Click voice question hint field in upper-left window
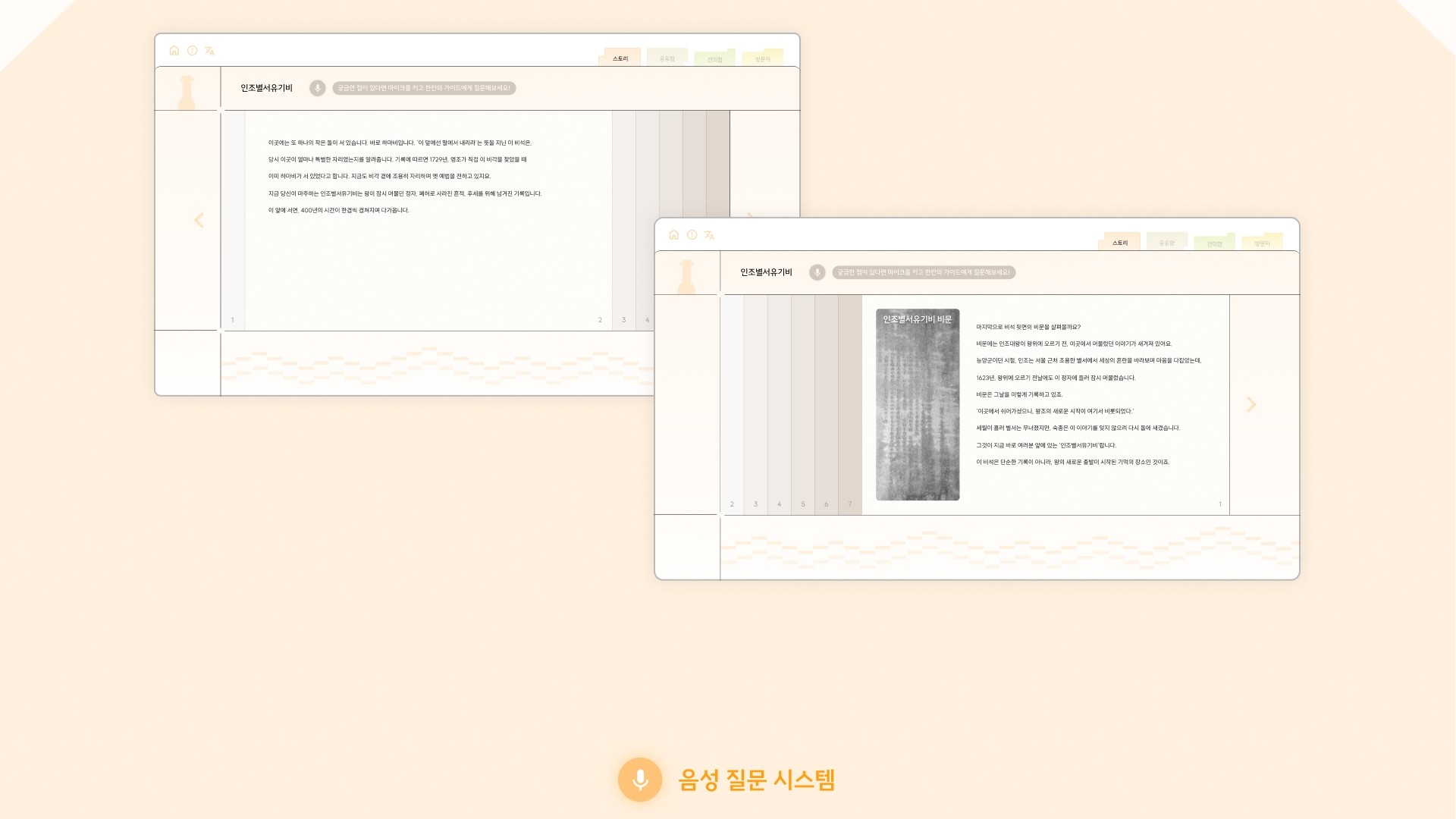1456x819 pixels. 424,88
